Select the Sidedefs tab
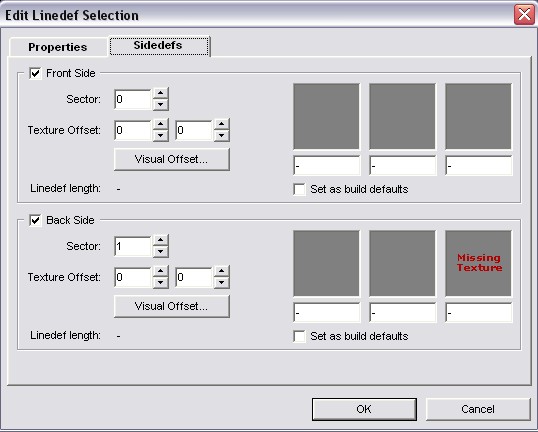The width and height of the screenshot is (538, 432). click(x=159, y=46)
